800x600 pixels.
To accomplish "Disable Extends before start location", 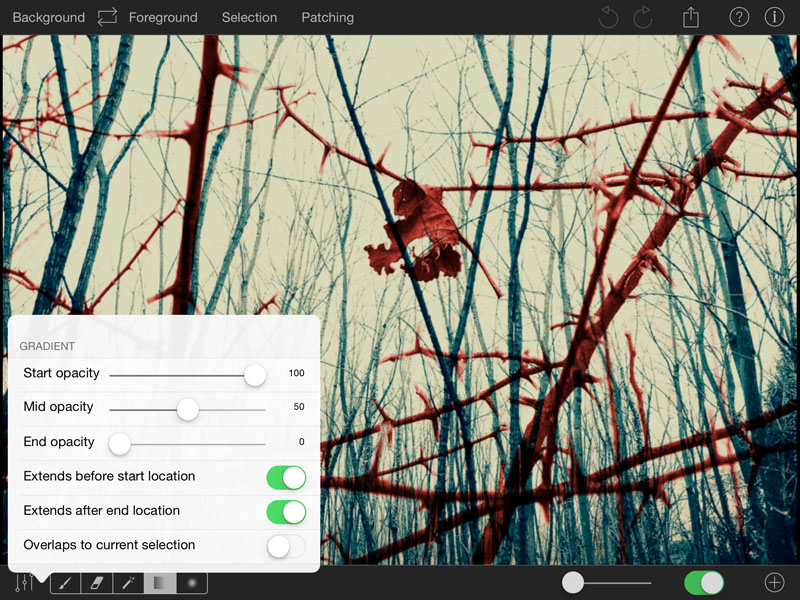I will pyautogui.click(x=286, y=478).
